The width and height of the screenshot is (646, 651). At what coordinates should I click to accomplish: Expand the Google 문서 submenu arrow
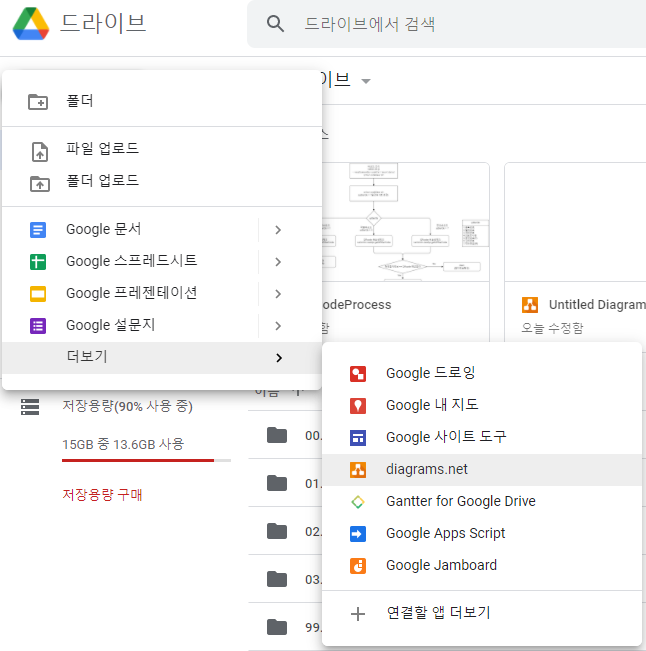[279, 230]
